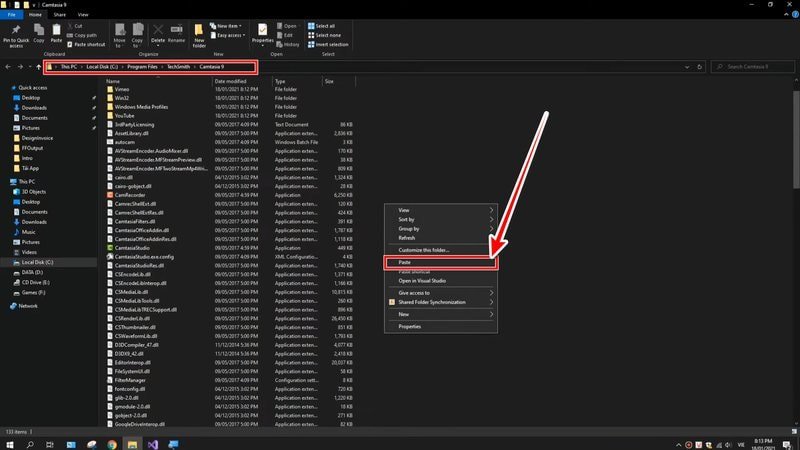
Task: Open the address bar history dropdown
Action: [687, 67]
